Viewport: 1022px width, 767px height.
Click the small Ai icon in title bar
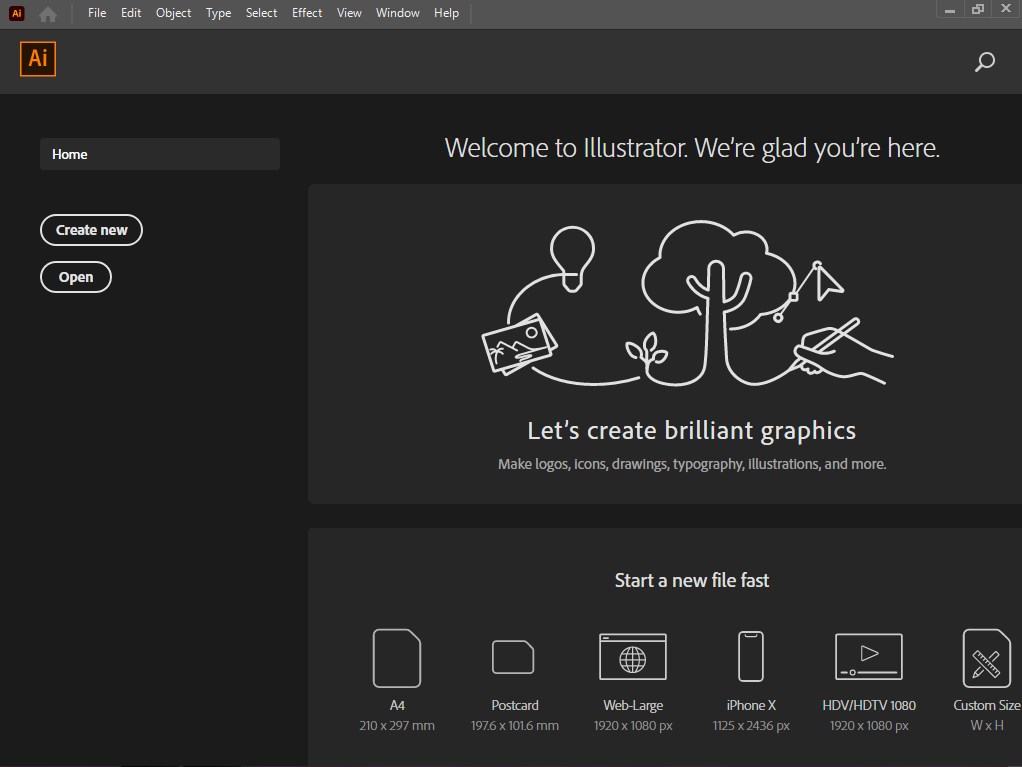[x=17, y=13]
